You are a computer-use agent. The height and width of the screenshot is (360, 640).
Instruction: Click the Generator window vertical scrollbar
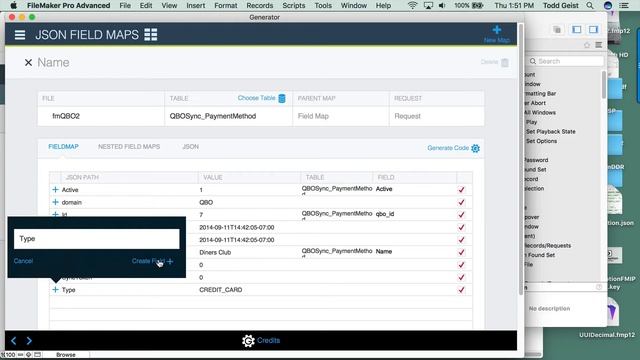pos(520,159)
